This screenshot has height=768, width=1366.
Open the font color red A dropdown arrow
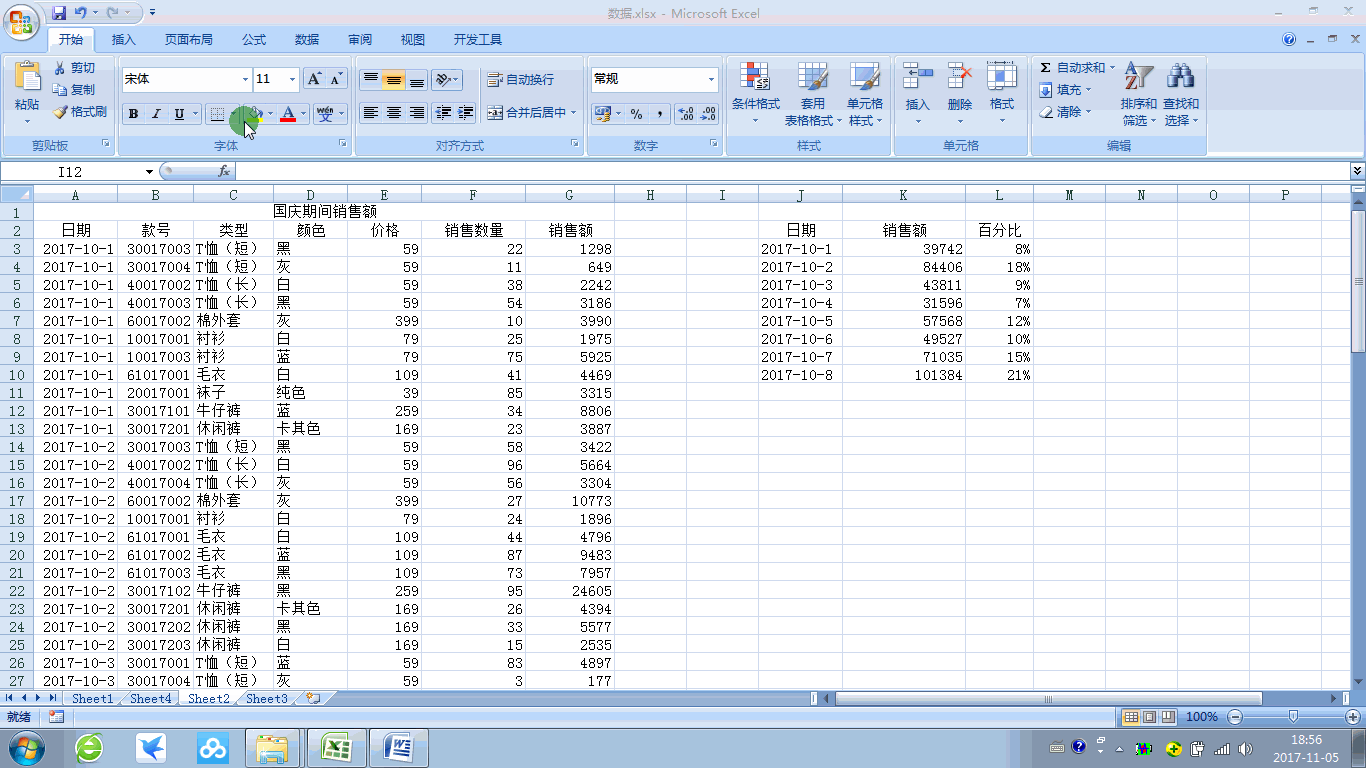303,114
